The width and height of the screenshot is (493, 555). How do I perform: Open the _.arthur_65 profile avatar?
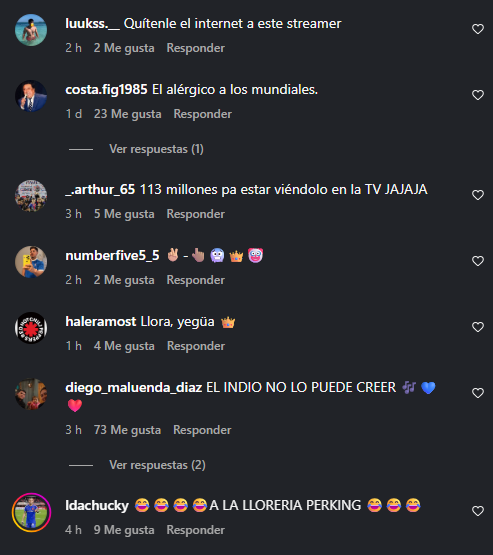click(31, 196)
